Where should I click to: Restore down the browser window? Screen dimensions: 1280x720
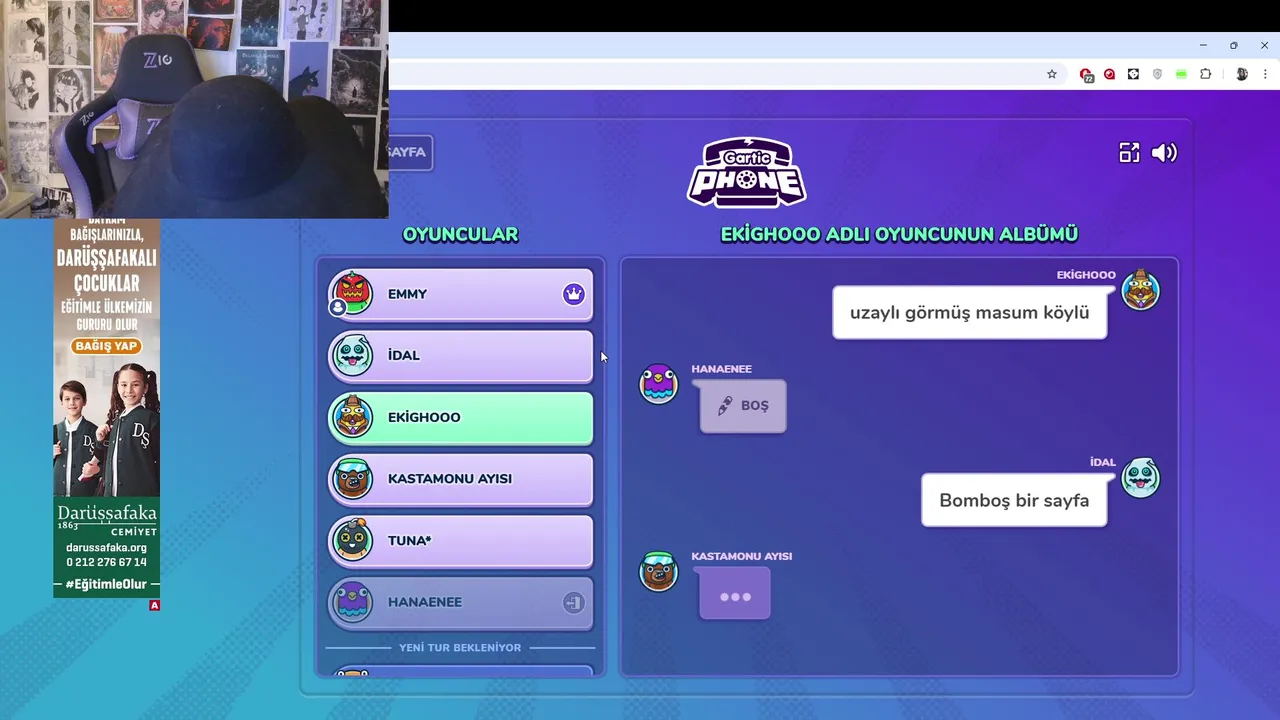pyautogui.click(x=1234, y=45)
